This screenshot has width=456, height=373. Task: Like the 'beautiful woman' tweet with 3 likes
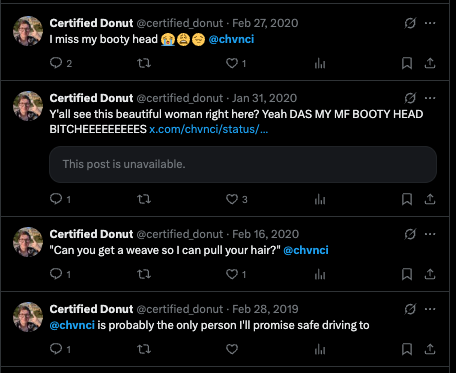pyautogui.click(x=232, y=199)
